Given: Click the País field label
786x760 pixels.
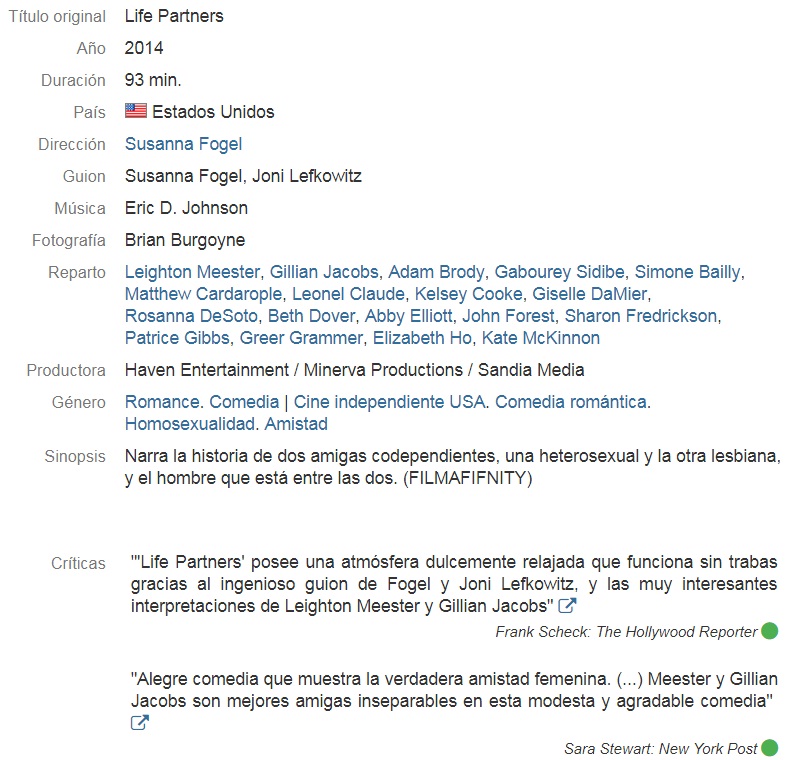Looking at the screenshot, I should (89, 112).
